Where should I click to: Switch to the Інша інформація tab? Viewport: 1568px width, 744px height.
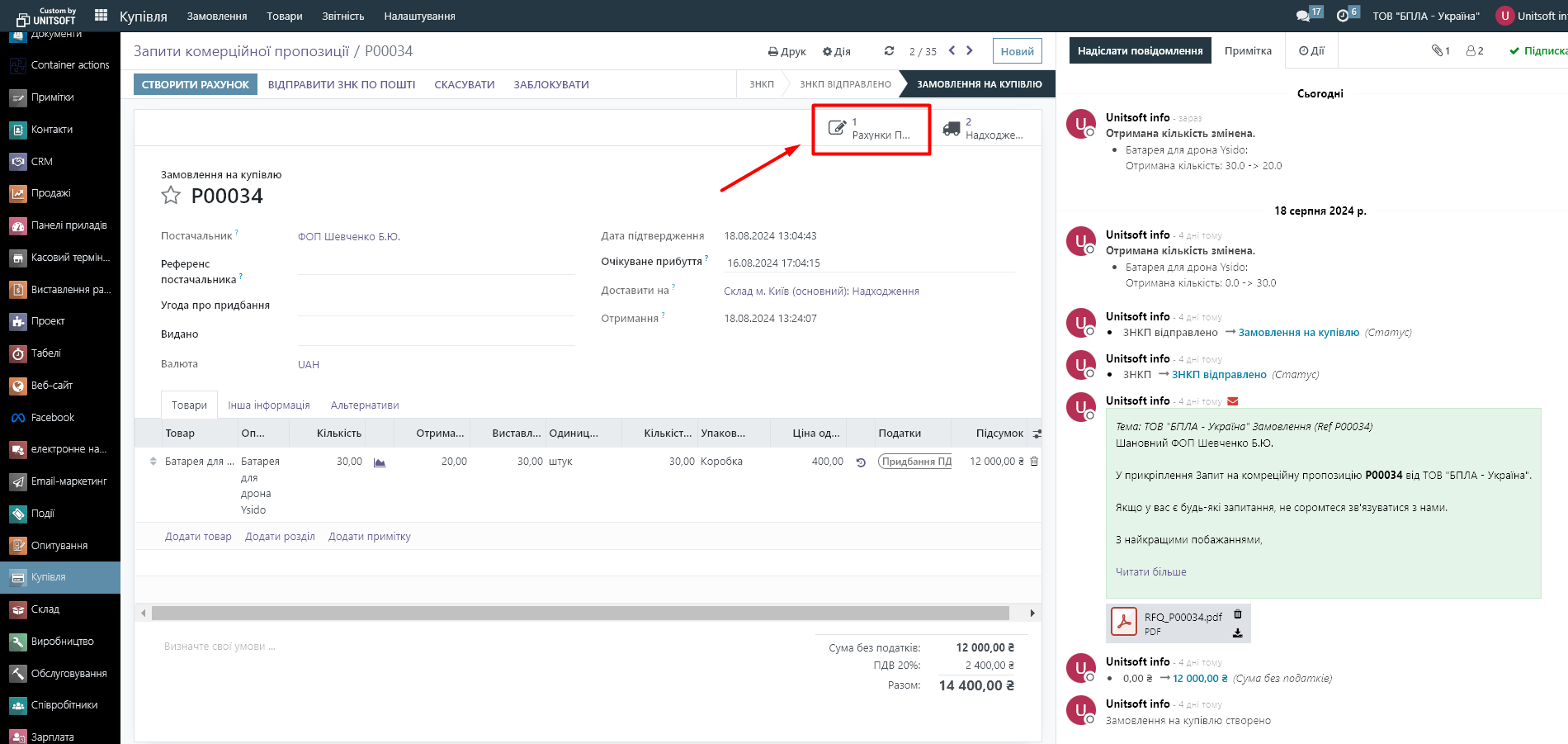coord(269,405)
